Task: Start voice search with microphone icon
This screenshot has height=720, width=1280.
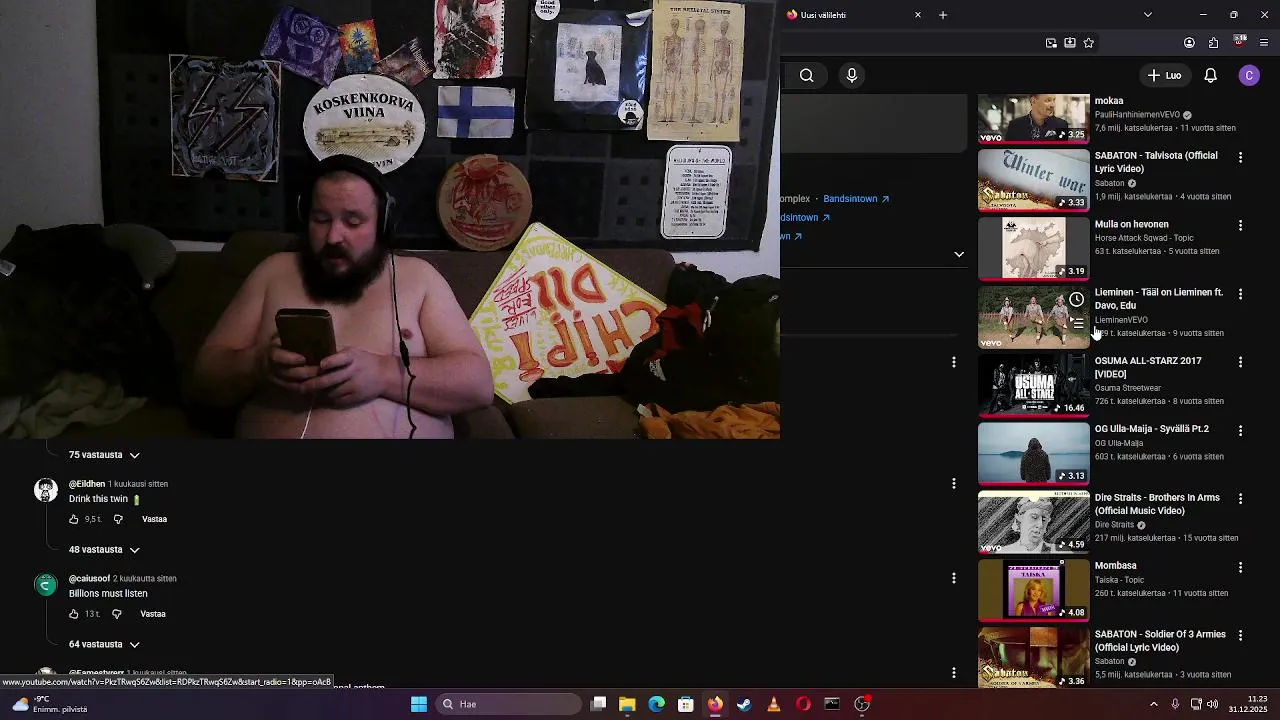Action: pyautogui.click(x=852, y=75)
